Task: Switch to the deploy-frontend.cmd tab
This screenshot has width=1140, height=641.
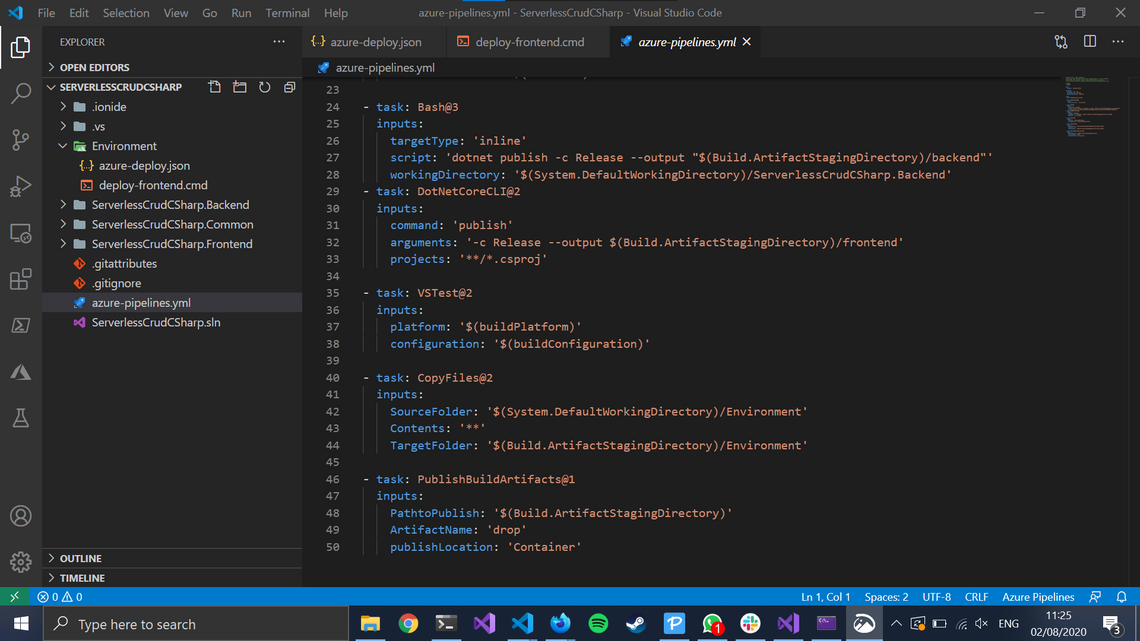Action: (528, 42)
